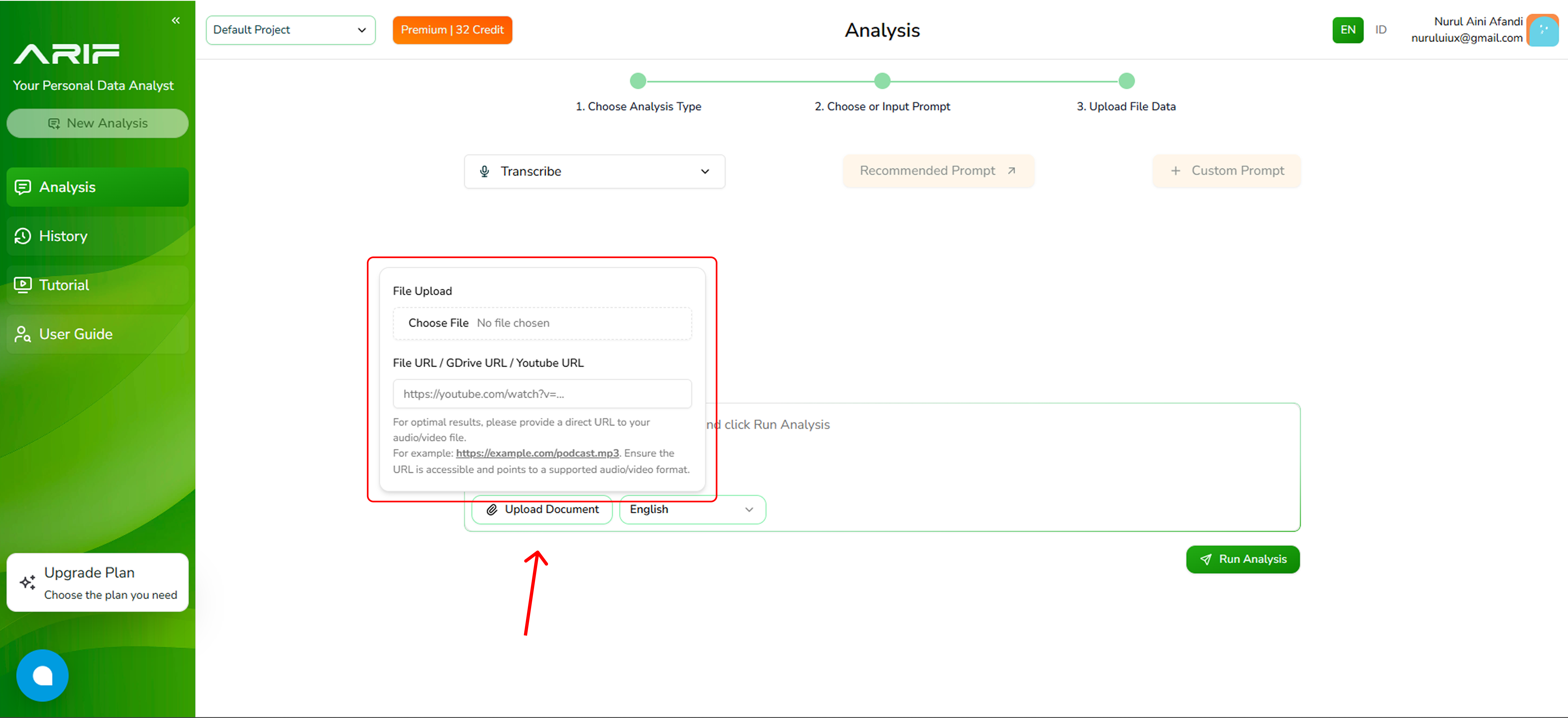Screen dimensions: 1568x718
Task: Click the blue chat bubble icon
Action: [x=43, y=675]
